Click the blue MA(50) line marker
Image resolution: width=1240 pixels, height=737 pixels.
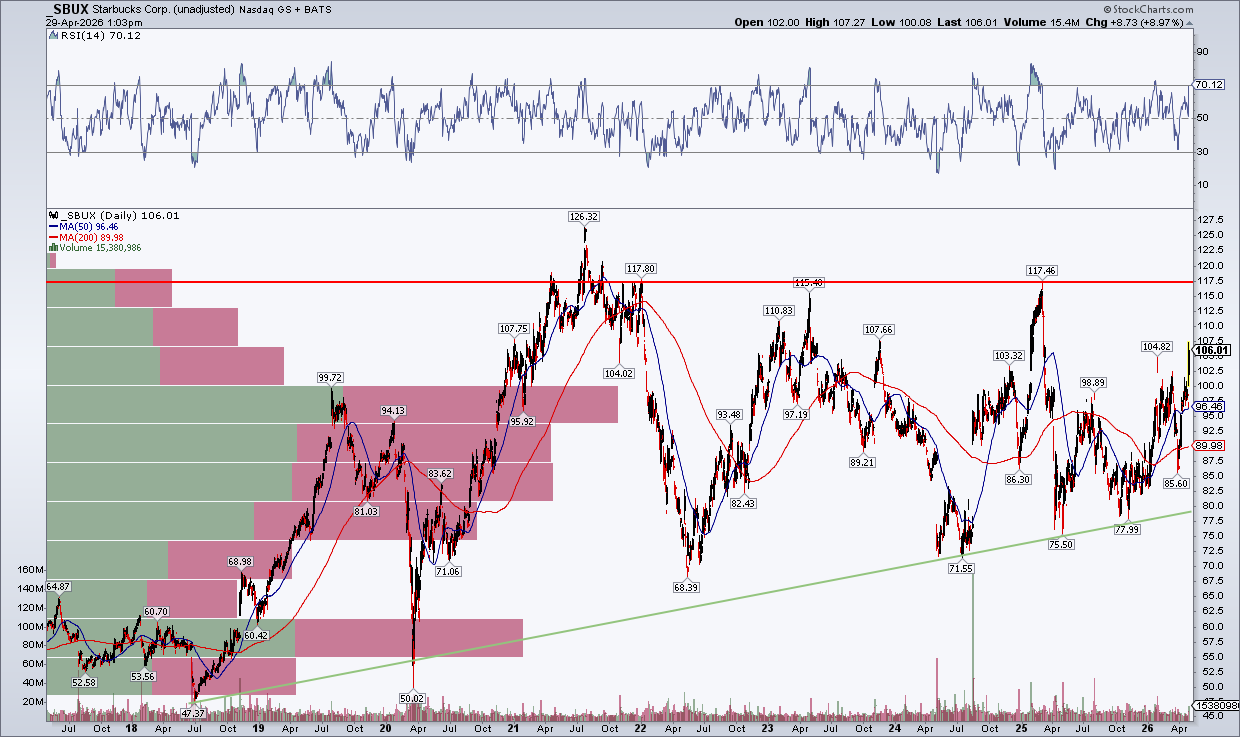55,226
